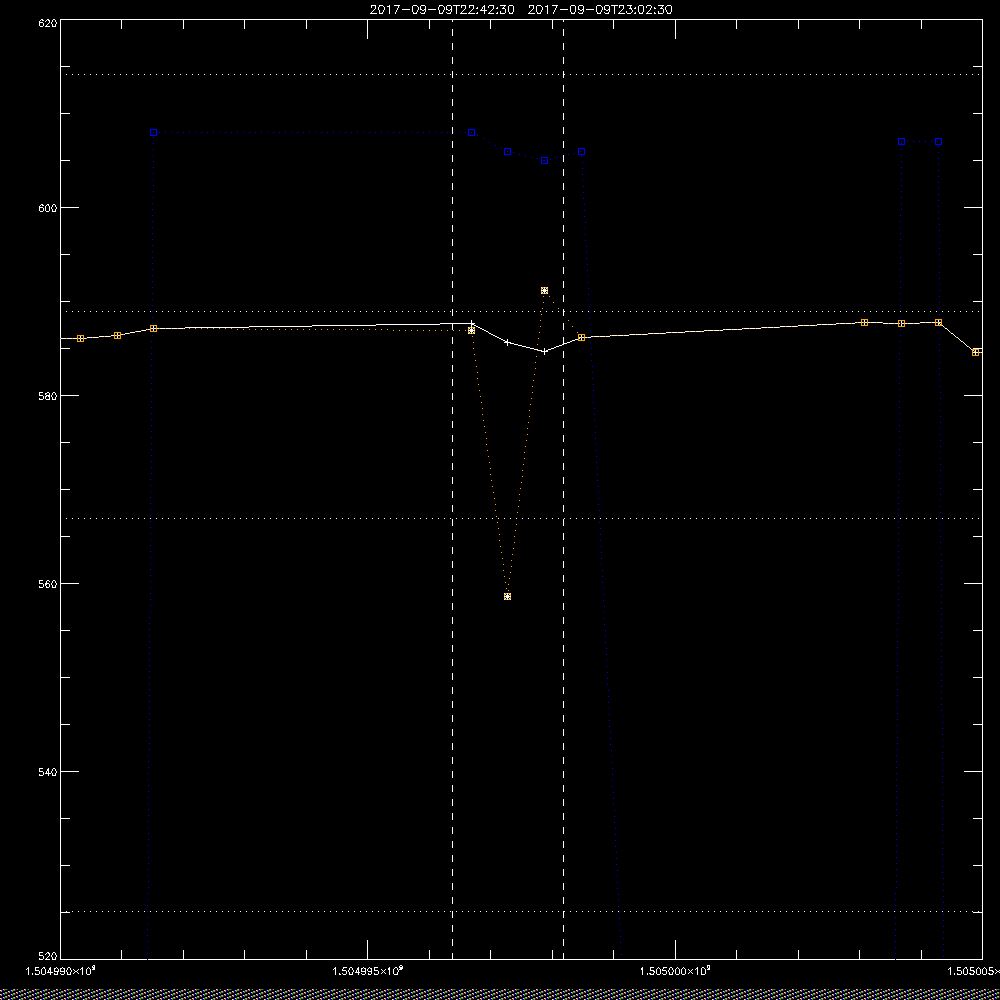
Task: Select the rightmost orange data marker near 584
Action: (x=976, y=352)
